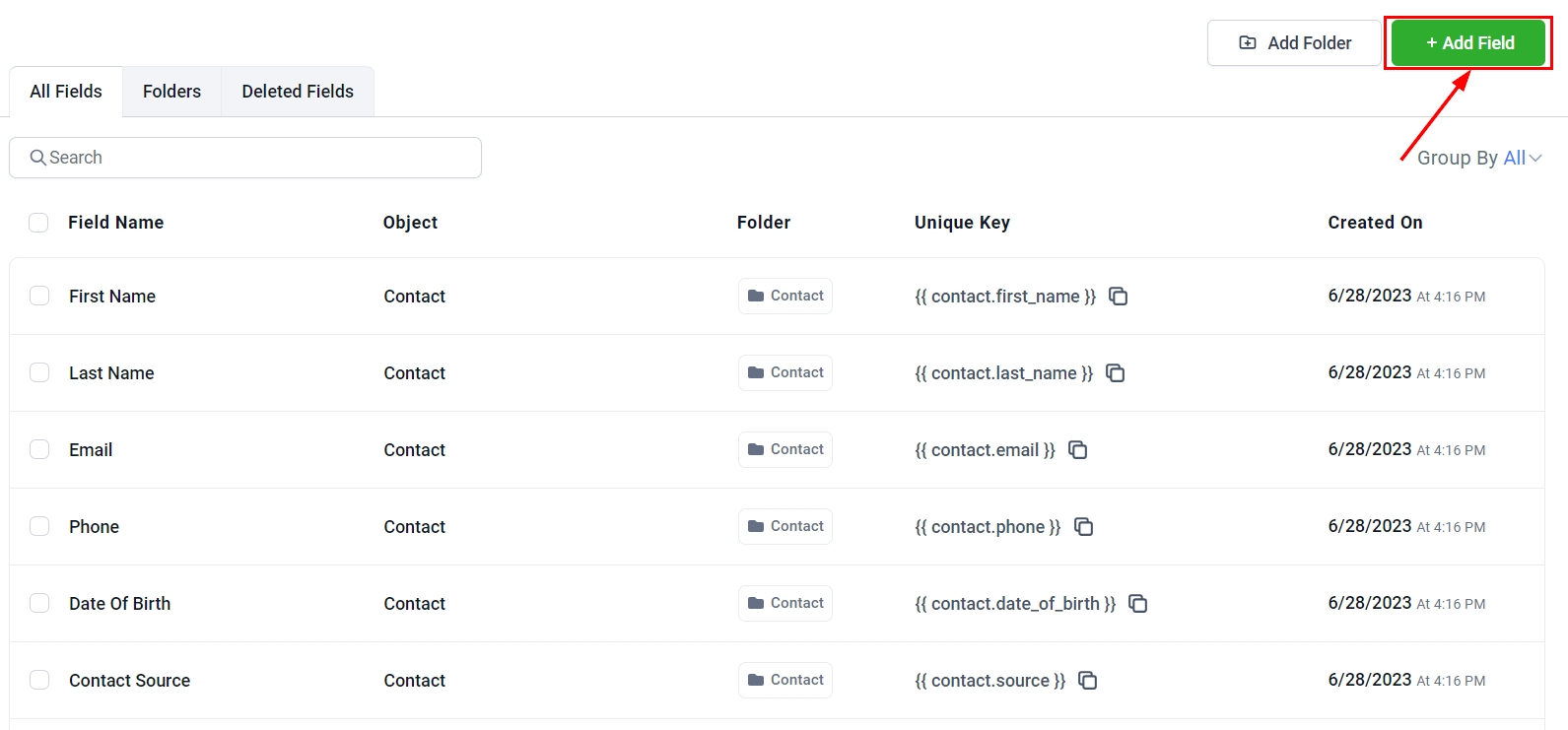
Task: Copy the contact.first_name unique key
Action: point(1118,297)
